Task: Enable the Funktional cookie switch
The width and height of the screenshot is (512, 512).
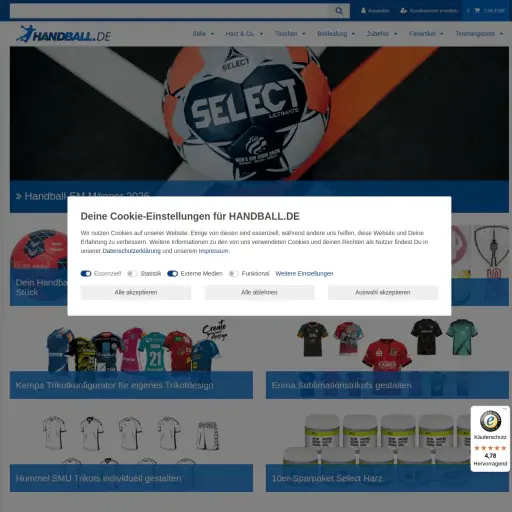Action: pyautogui.click(x=234, y=274)
